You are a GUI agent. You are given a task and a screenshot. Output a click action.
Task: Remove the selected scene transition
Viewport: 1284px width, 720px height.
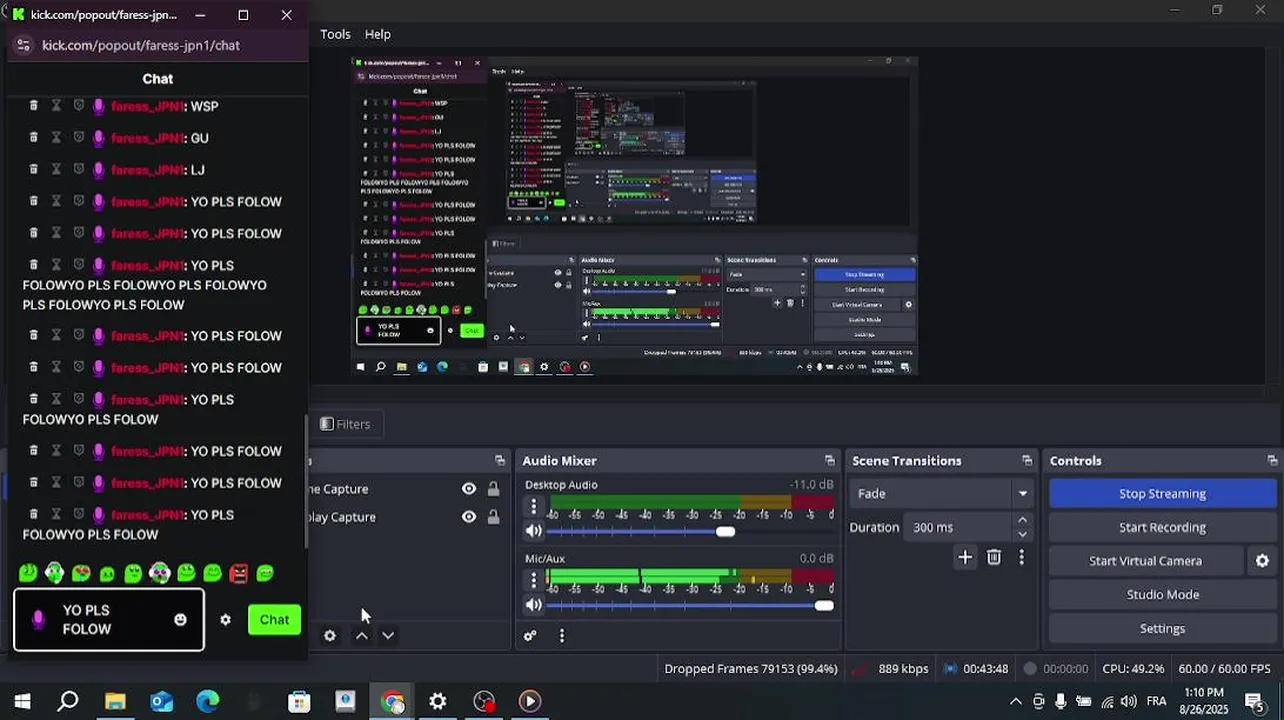[x=994, y=557]
